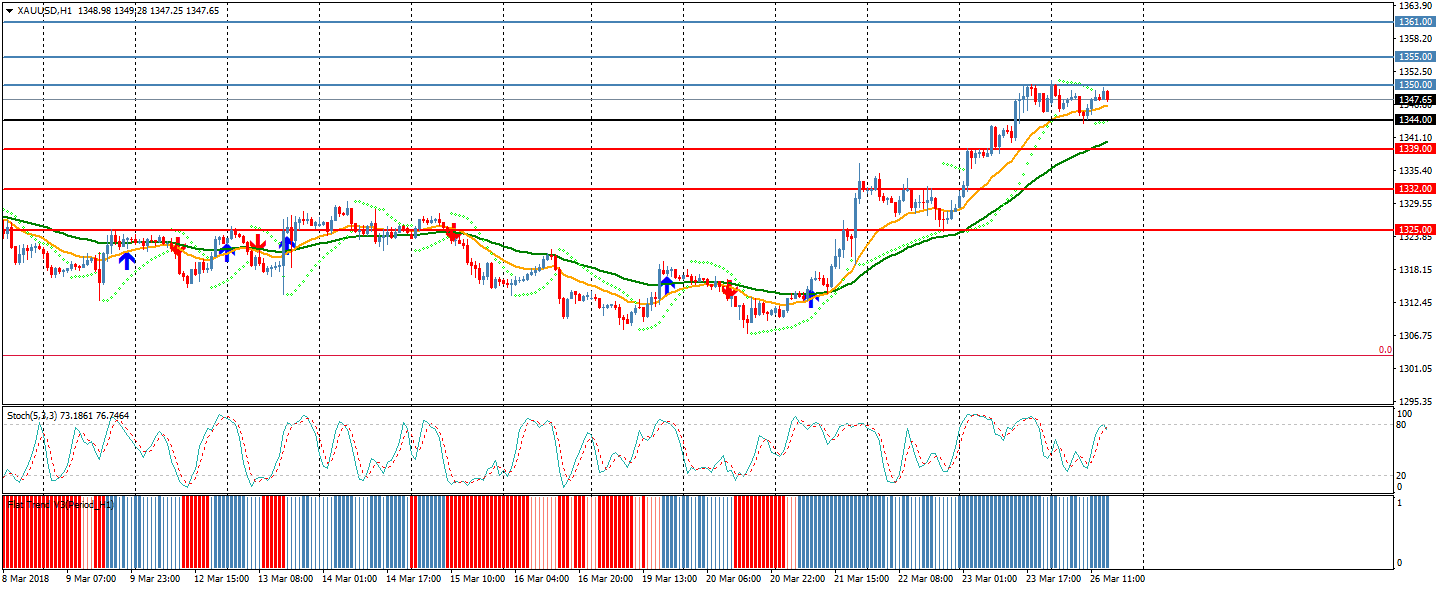Open the XAUUSD,H1 chart dropdown triangle
This screenshot has height=590, width=1436.
[x=10, y=10]
